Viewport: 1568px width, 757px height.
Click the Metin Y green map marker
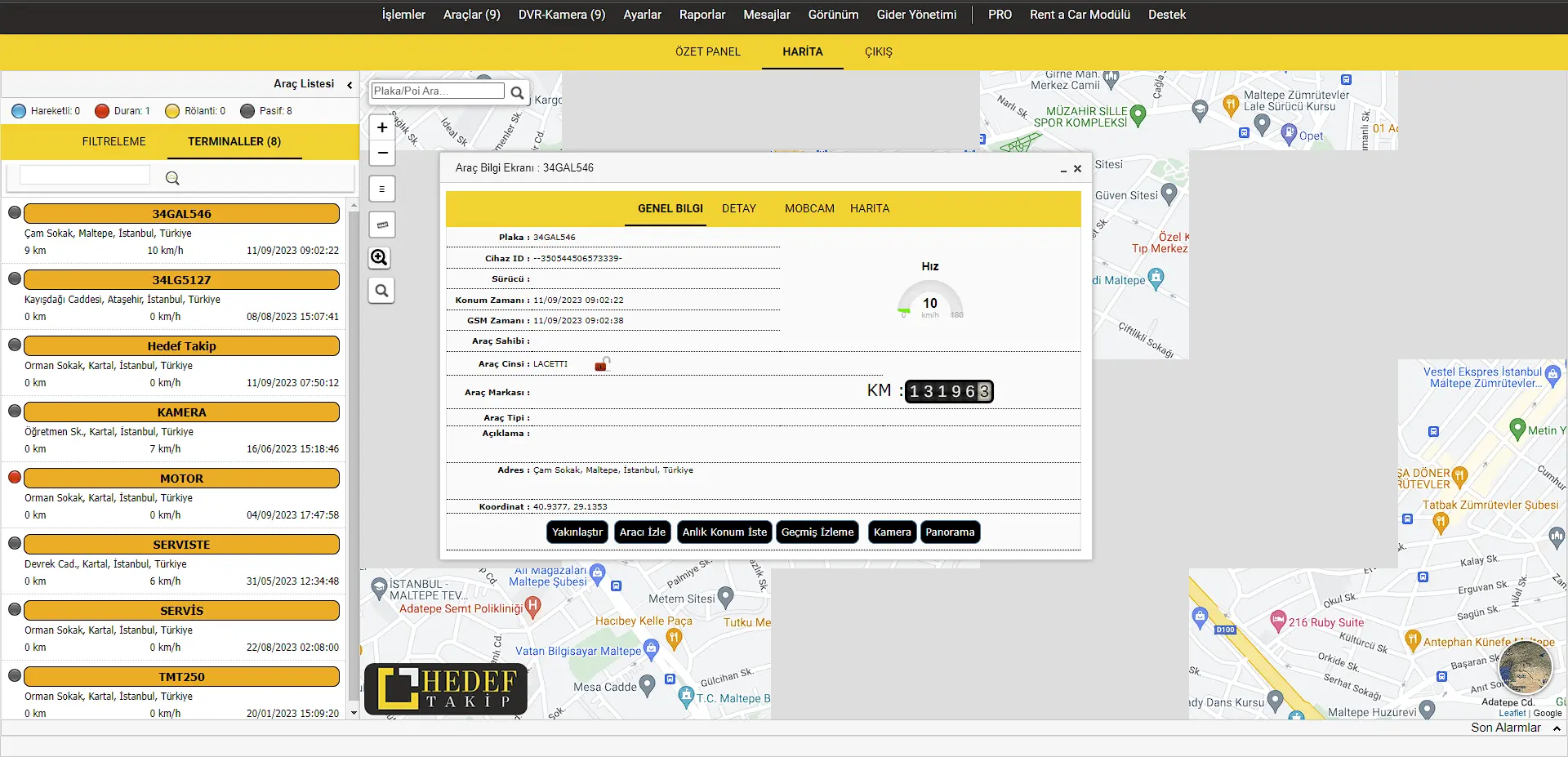point(1517,429)
